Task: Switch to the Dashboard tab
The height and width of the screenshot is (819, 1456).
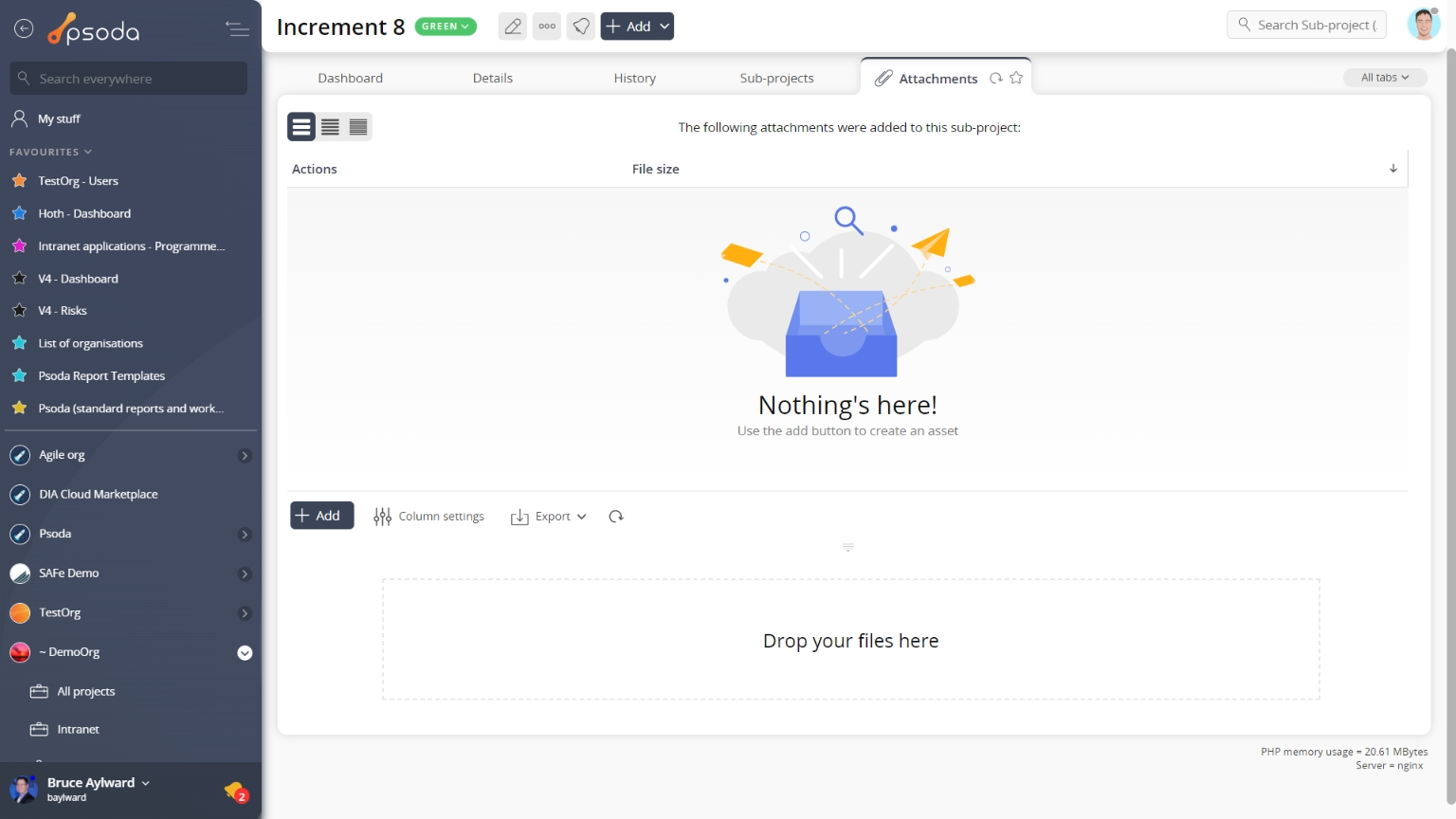Action: click(351, 78)
